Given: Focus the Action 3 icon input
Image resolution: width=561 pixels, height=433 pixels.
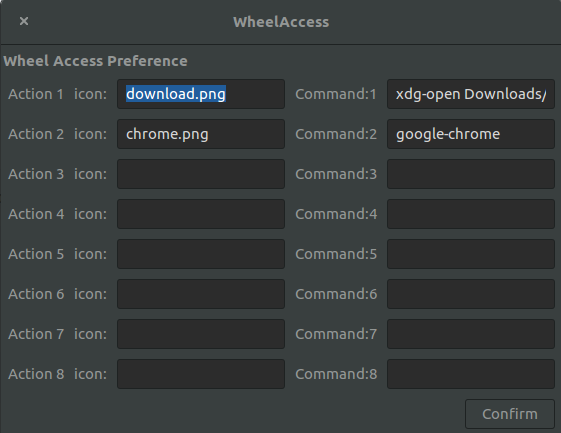Looking at the screenshot, I should coord(201,174).
